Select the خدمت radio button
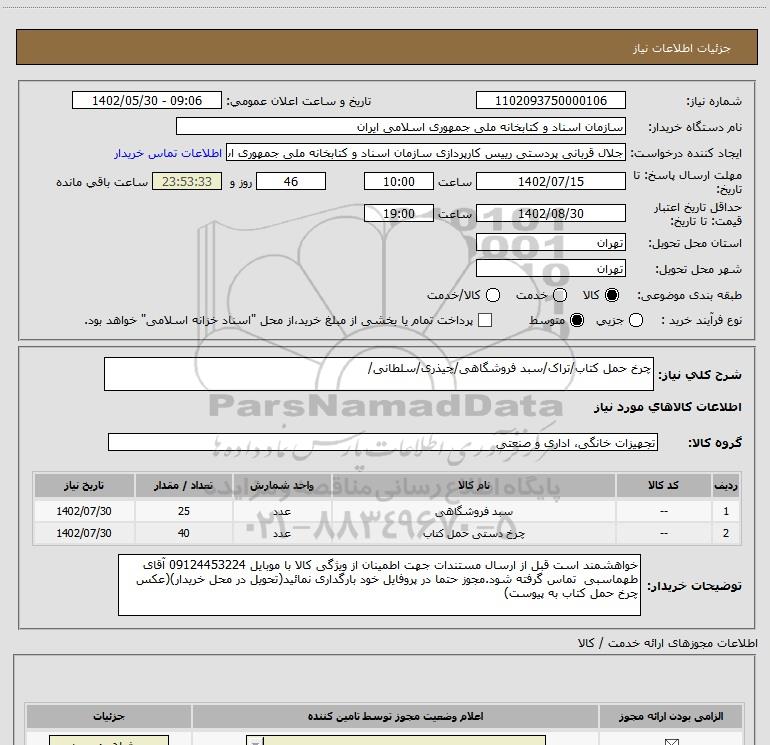The image size is (770, 745). (560, 295)
